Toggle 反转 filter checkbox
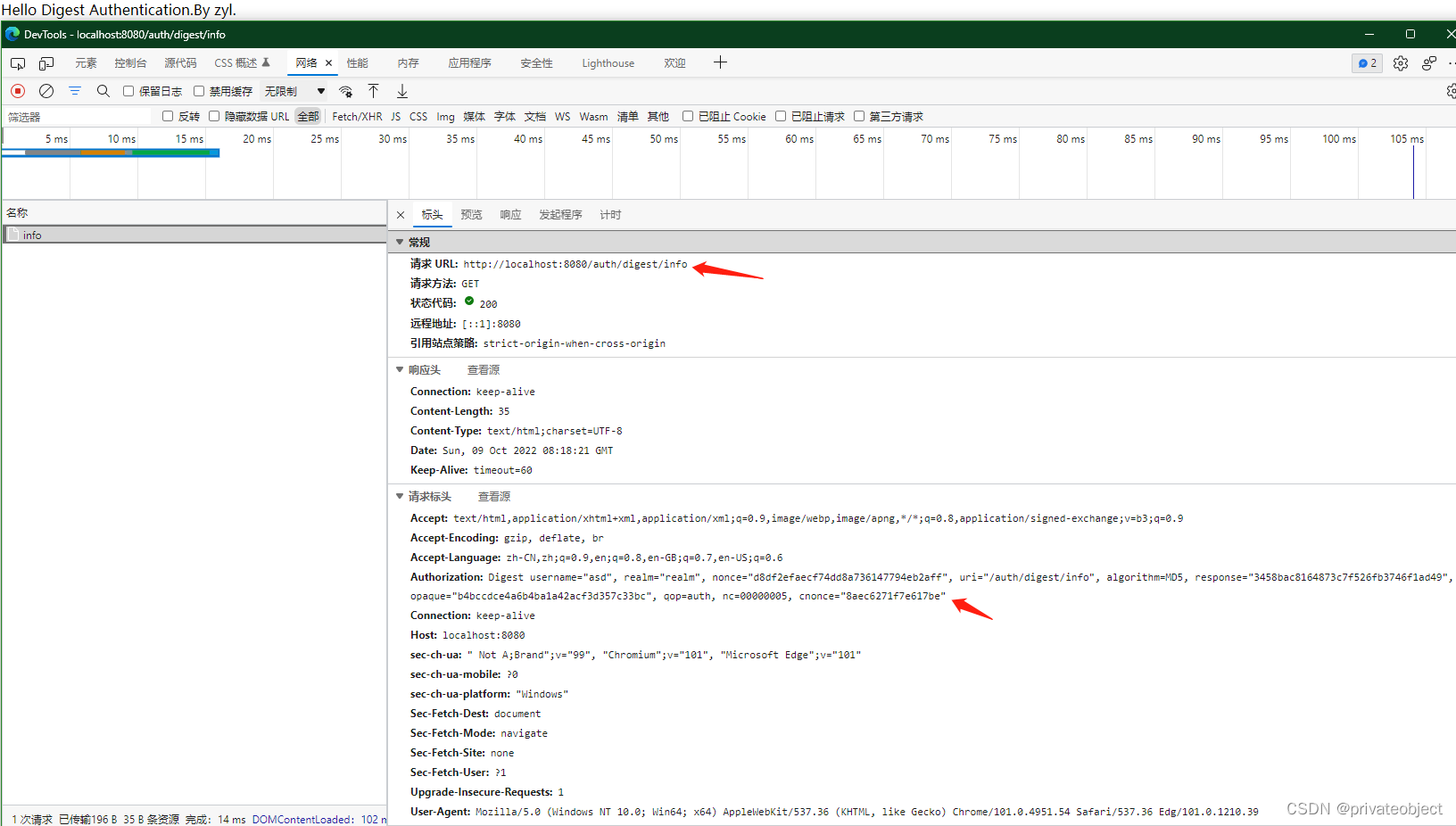Viewport: 1456px width, 826px height. pos(168,116)
